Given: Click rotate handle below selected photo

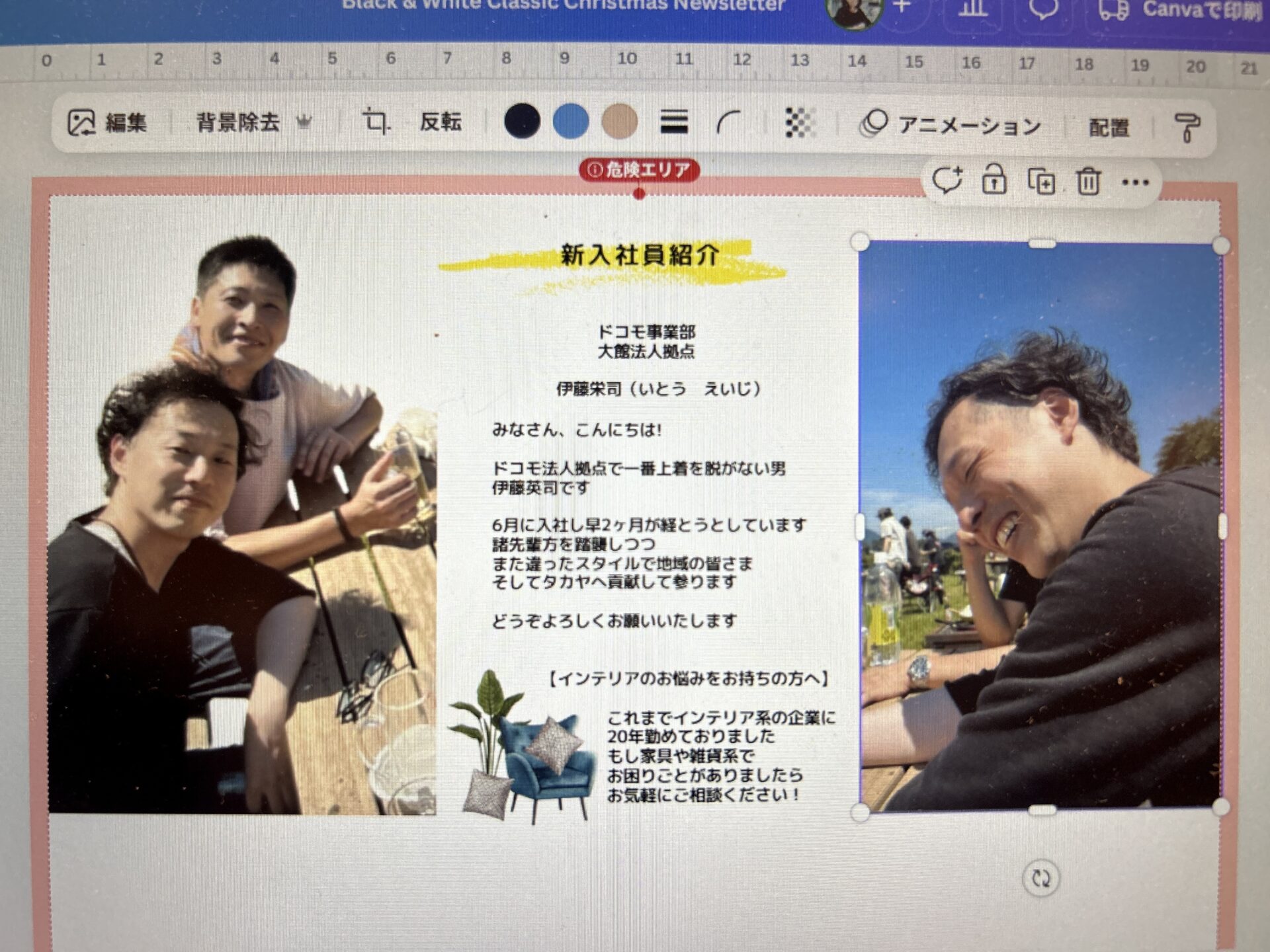Looking at the screenshot, I should click(x=1041, y=879).
